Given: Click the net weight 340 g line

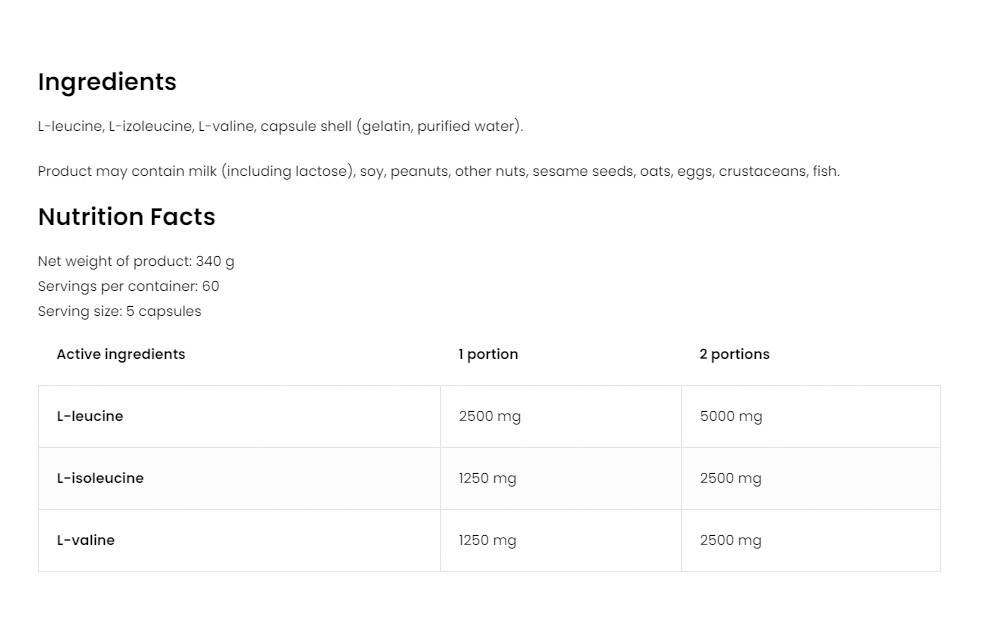Looking at the screenshot, I should [136, 261].
